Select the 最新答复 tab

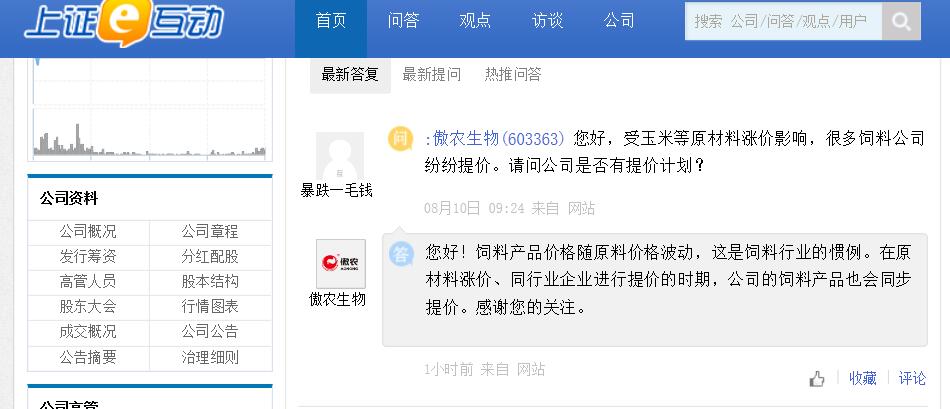[x=350, y=74]
